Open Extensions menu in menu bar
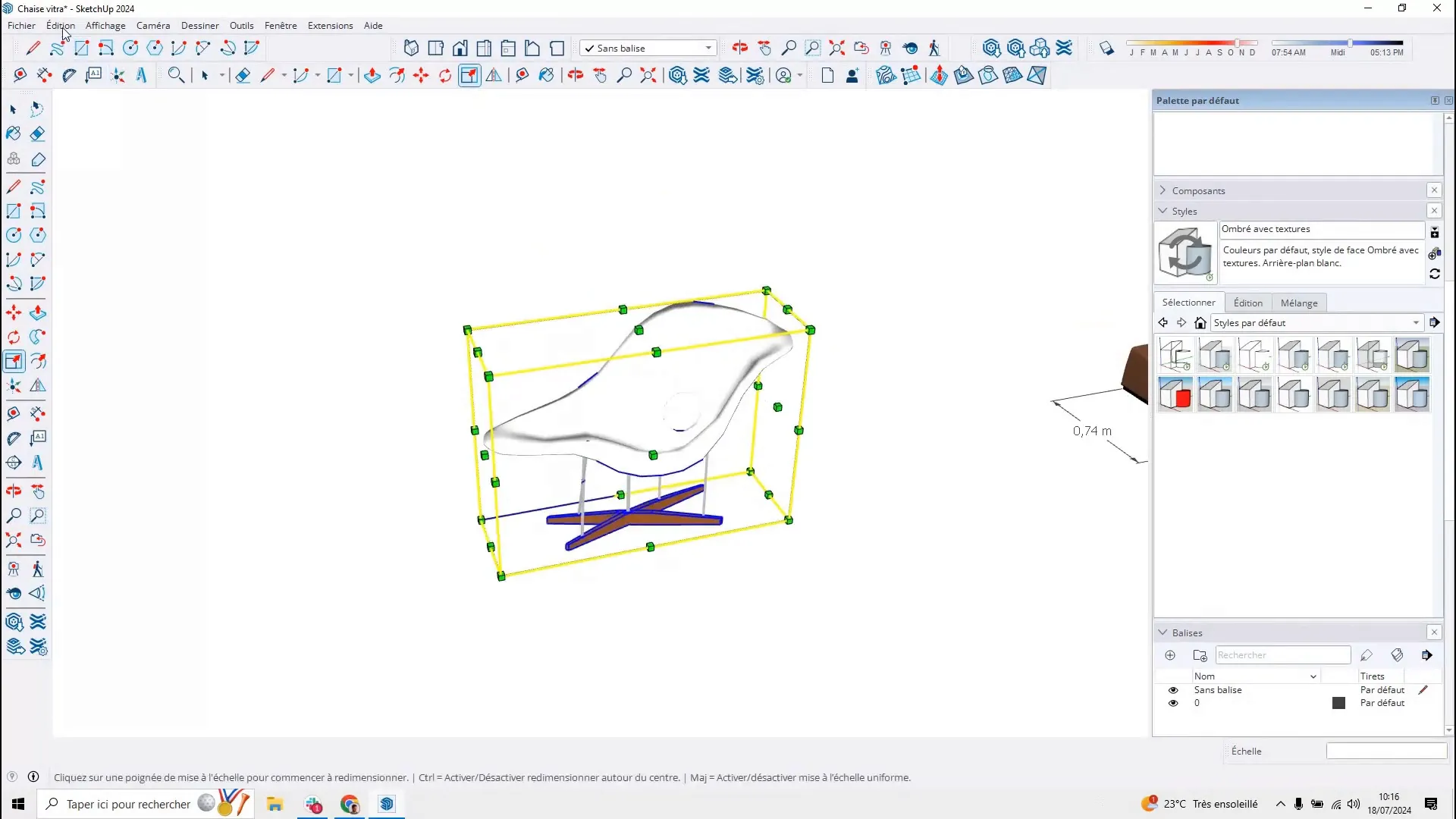 click(330, 25)
